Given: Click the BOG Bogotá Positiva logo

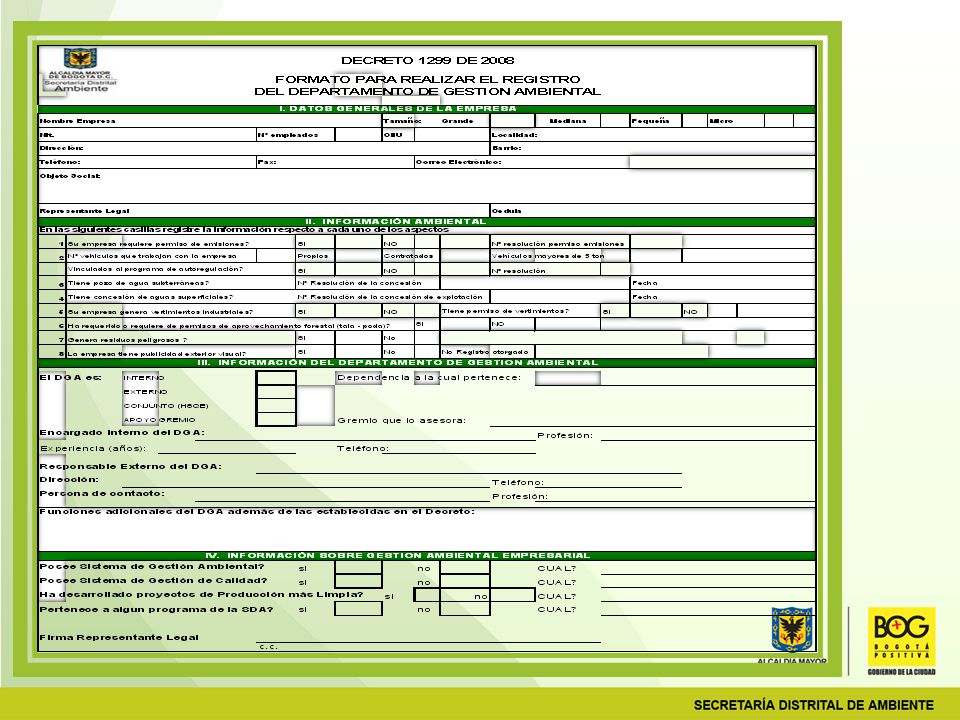Looking at the screenshot, I should click(901, 640).
